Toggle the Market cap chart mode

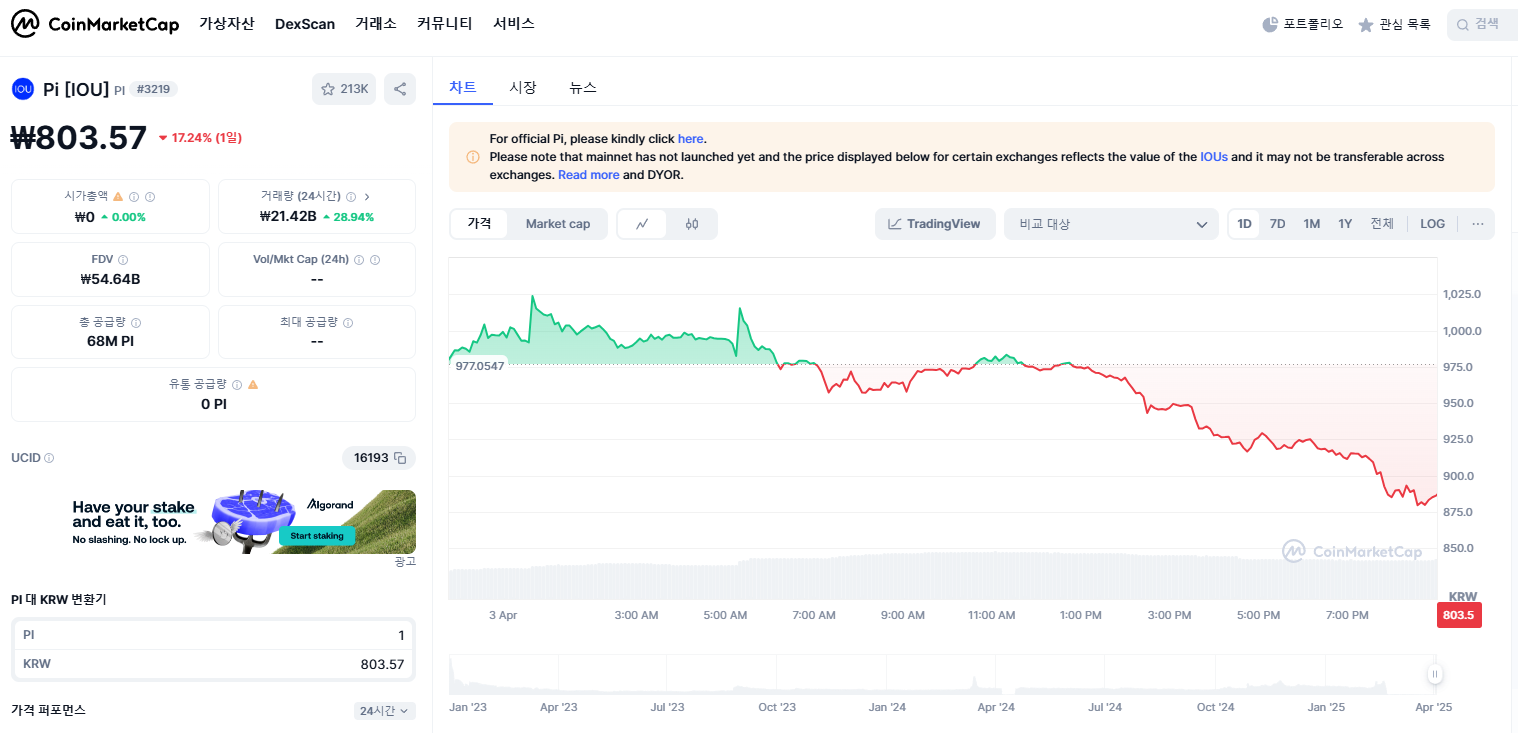pyautogui.click(x=558, y=224)
